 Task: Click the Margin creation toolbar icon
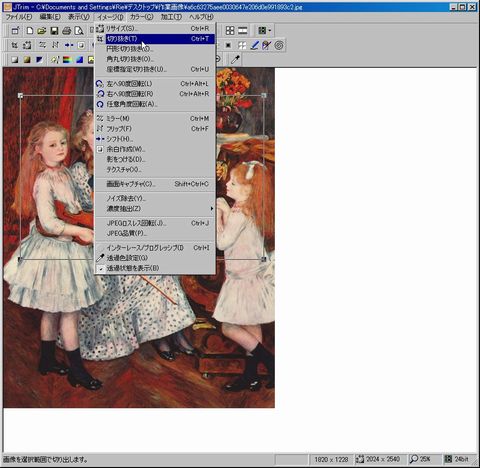pyautogui.click(x=81, y=45)
